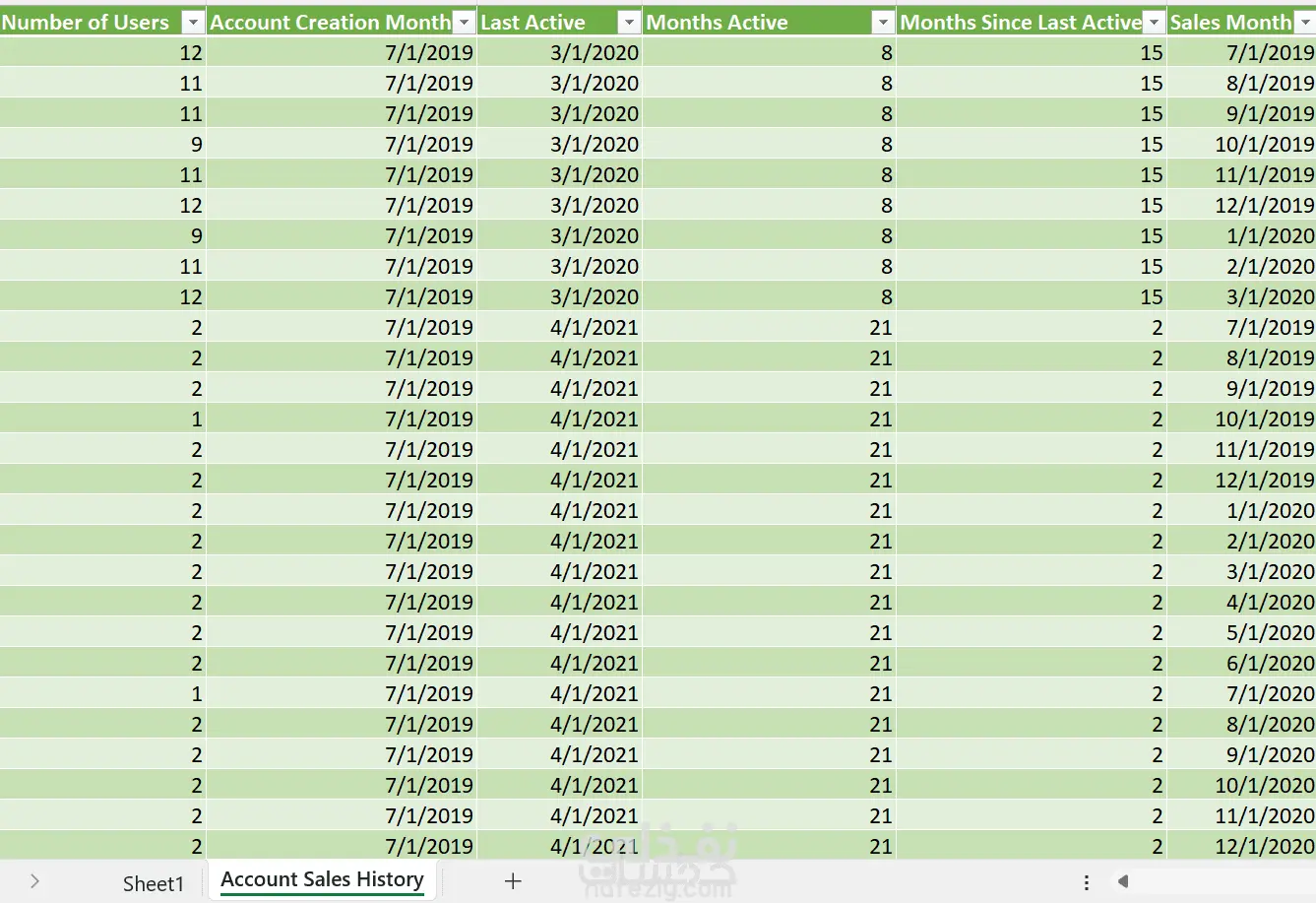Add a new sheet with the plus icon
The height and width of the screenshot is (903, 1316).
coord(513,881)
